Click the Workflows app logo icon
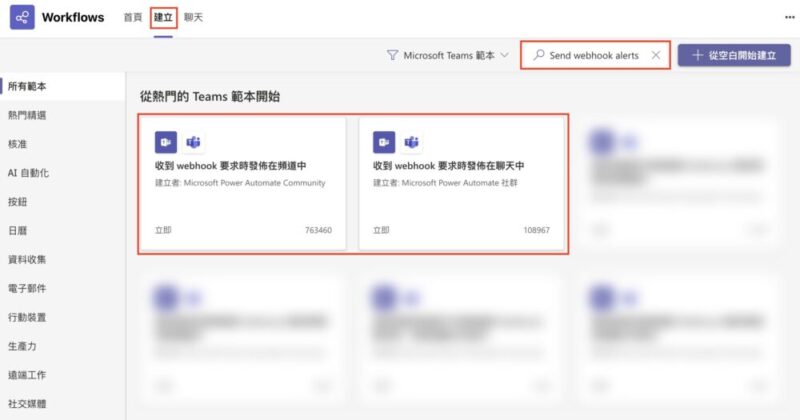The height and width of the screenshot is (420, 800). (22, 17)
